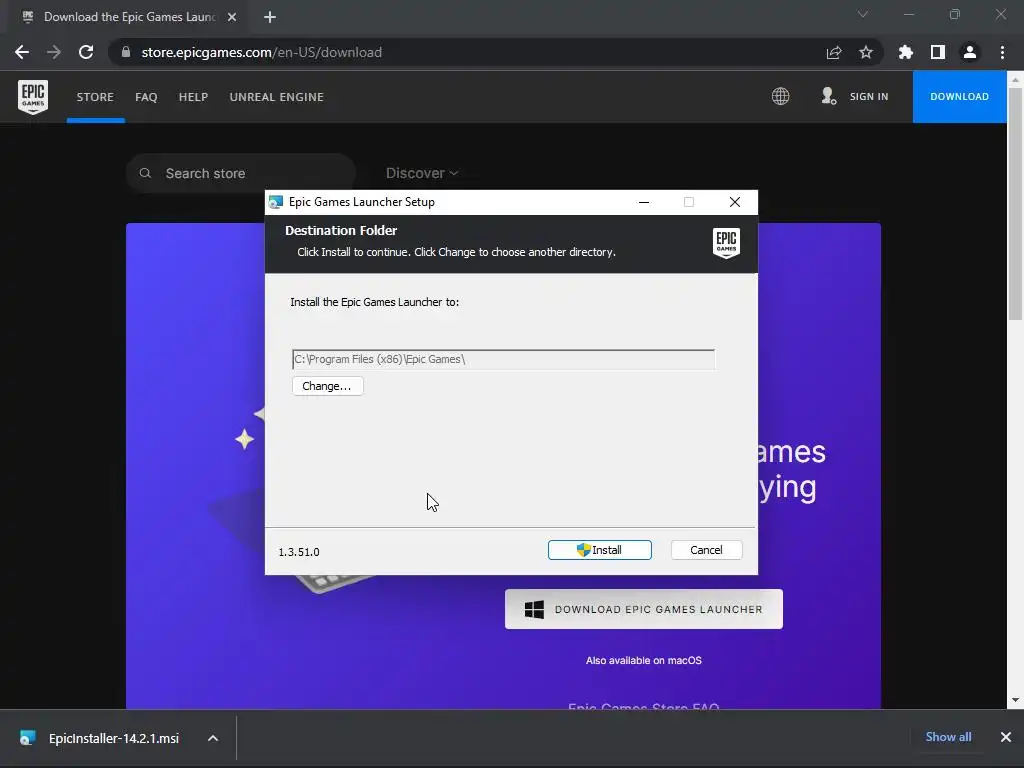Toggle the browser side panel

coord(937,52)
